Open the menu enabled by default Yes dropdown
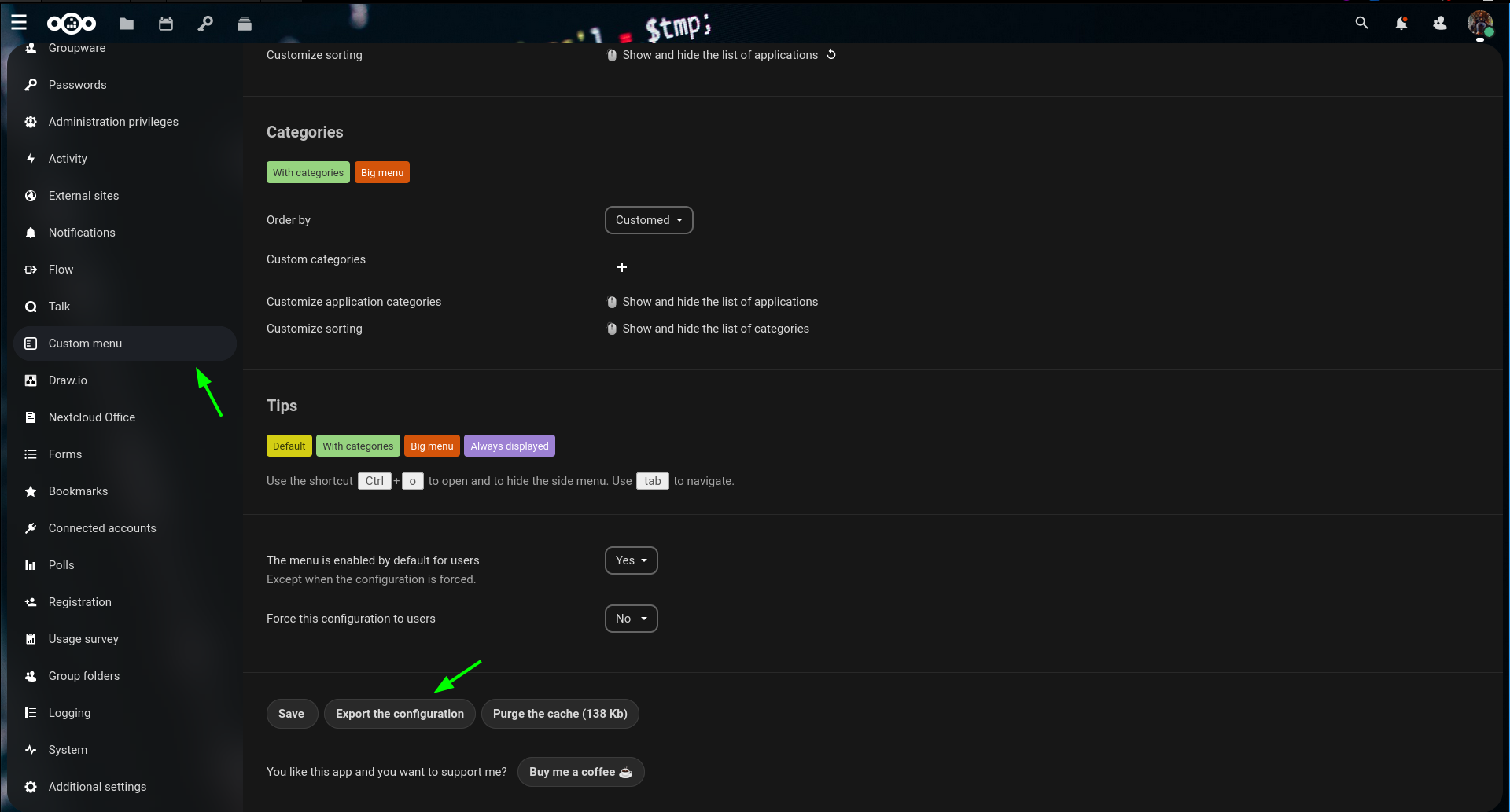This screenshot has width=1510, height=812. [x=631, y=560]
